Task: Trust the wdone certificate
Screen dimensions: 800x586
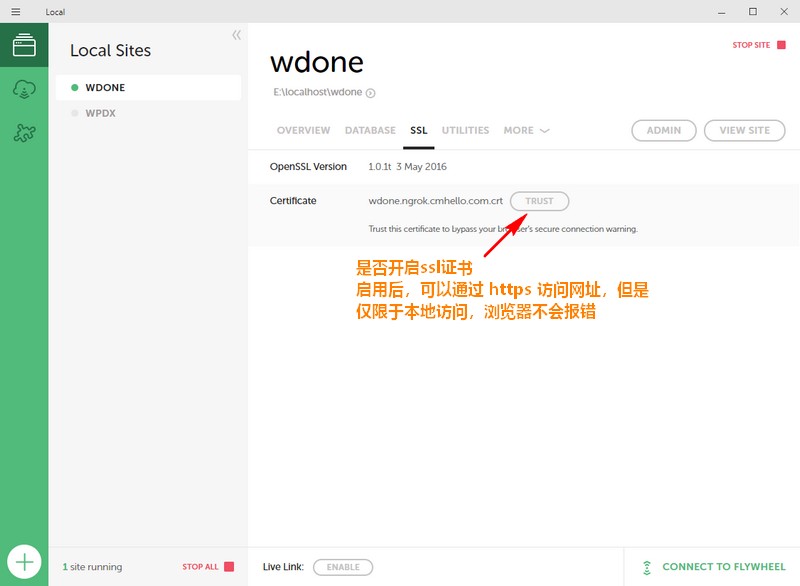Action: click(x=539, y=201)
